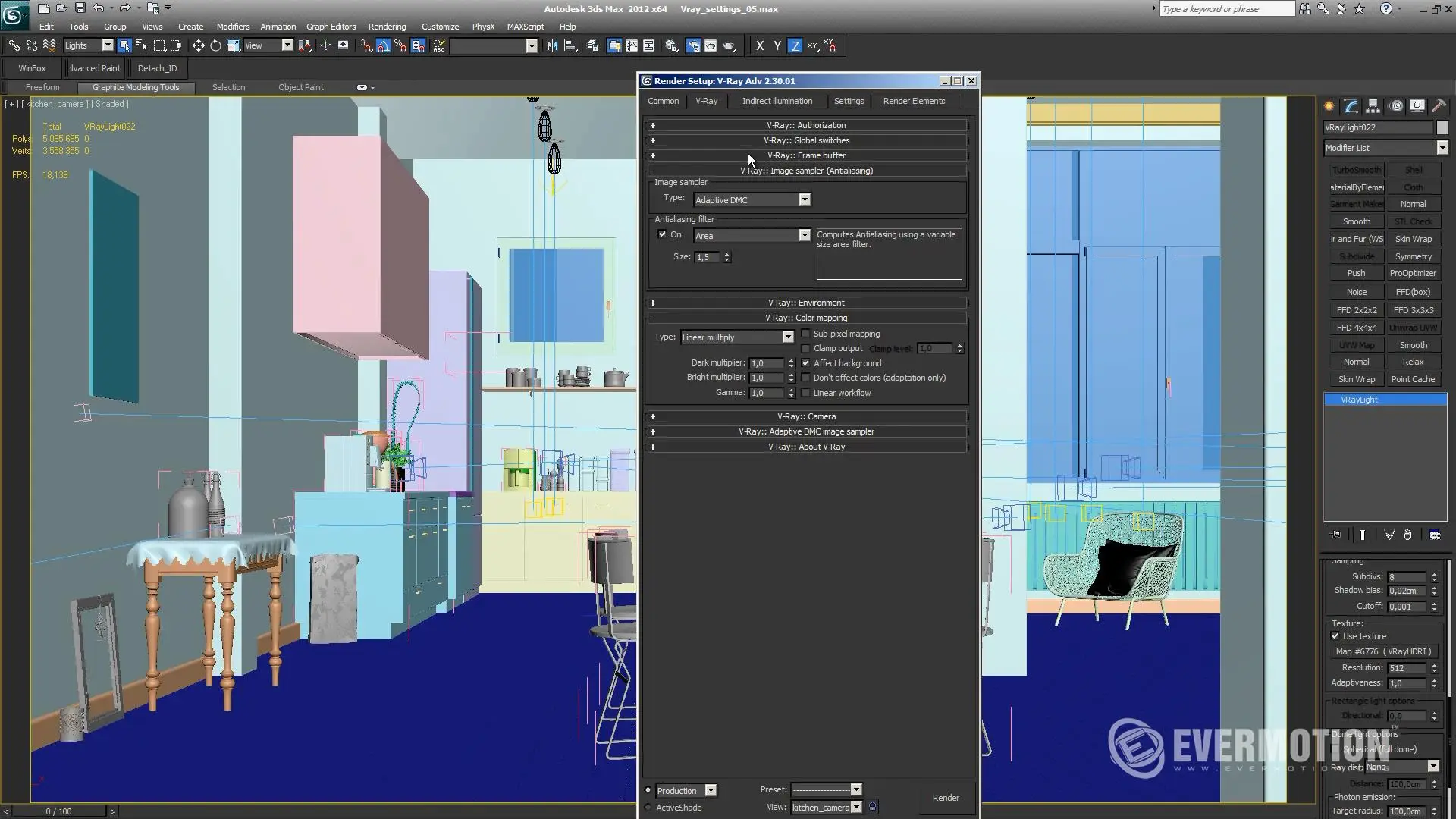This screenshot has height=819, width=1456.
Task: Click the FFD 4x4x4 modifier button
Action: click(1357, 328)
